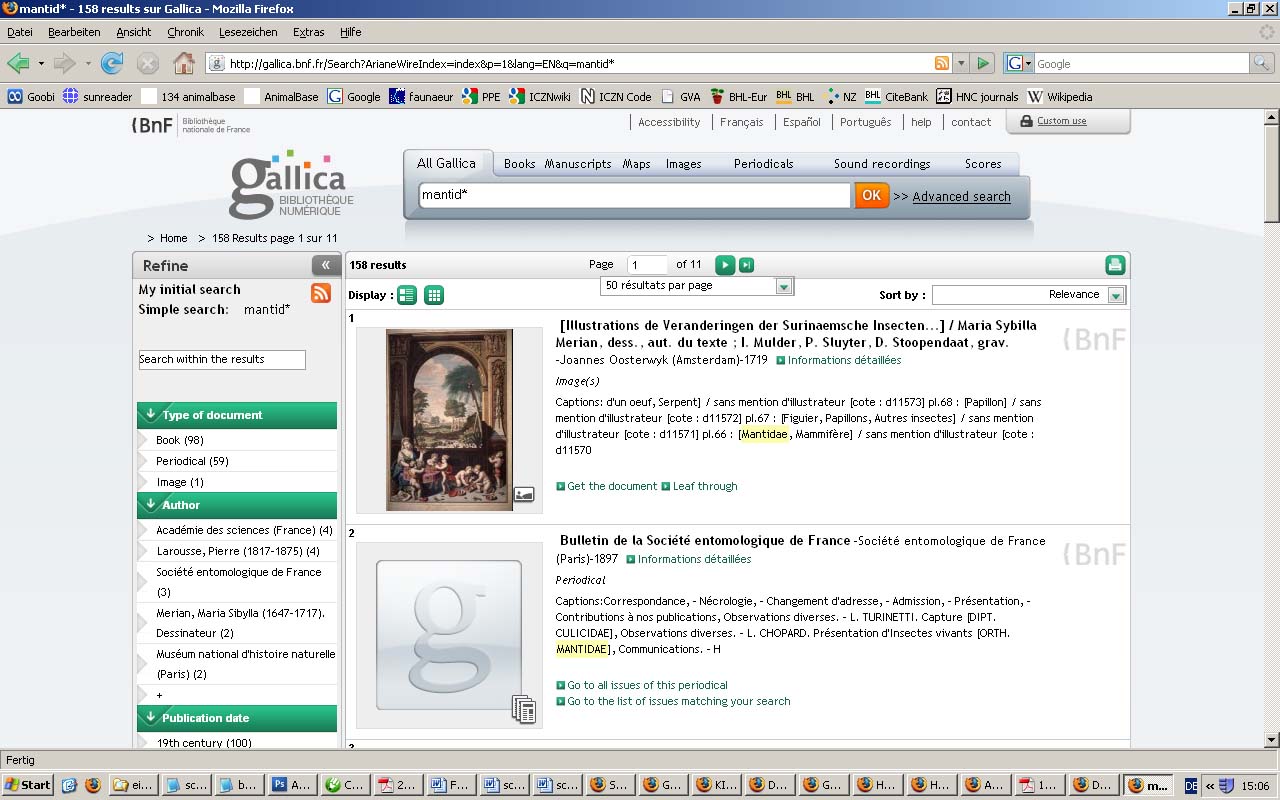
Task: Click the green print icon
Action: (x=1115, y=265)
